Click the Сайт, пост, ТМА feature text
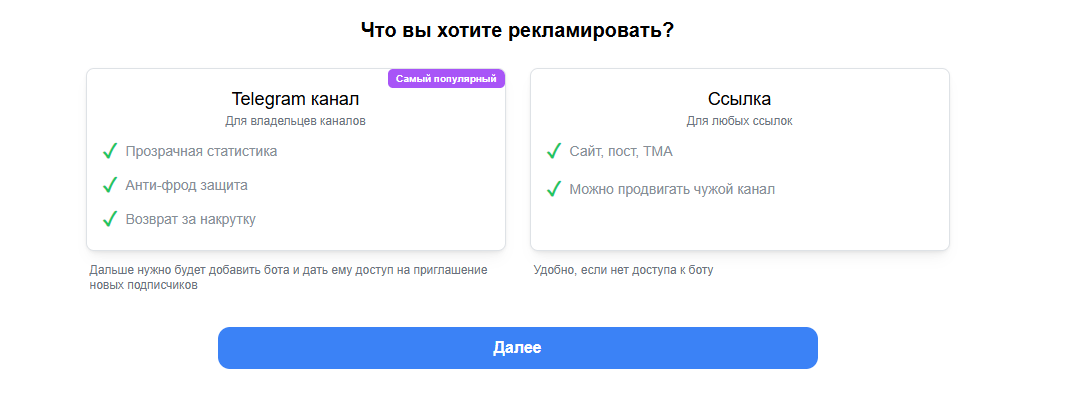The image size is (1080, 406). pyautogui.click(x=621, y=151)
